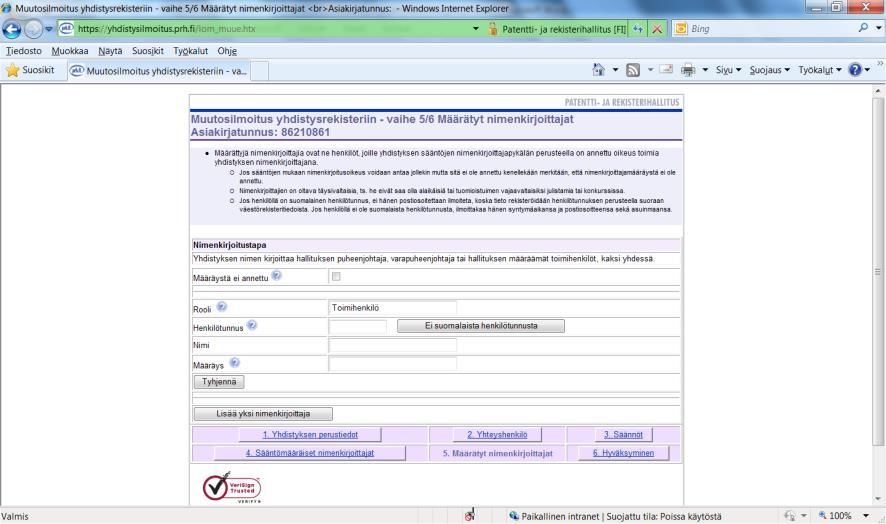
Task: Open the Työkalut command bar menu
Action: (x=820, y=70)
